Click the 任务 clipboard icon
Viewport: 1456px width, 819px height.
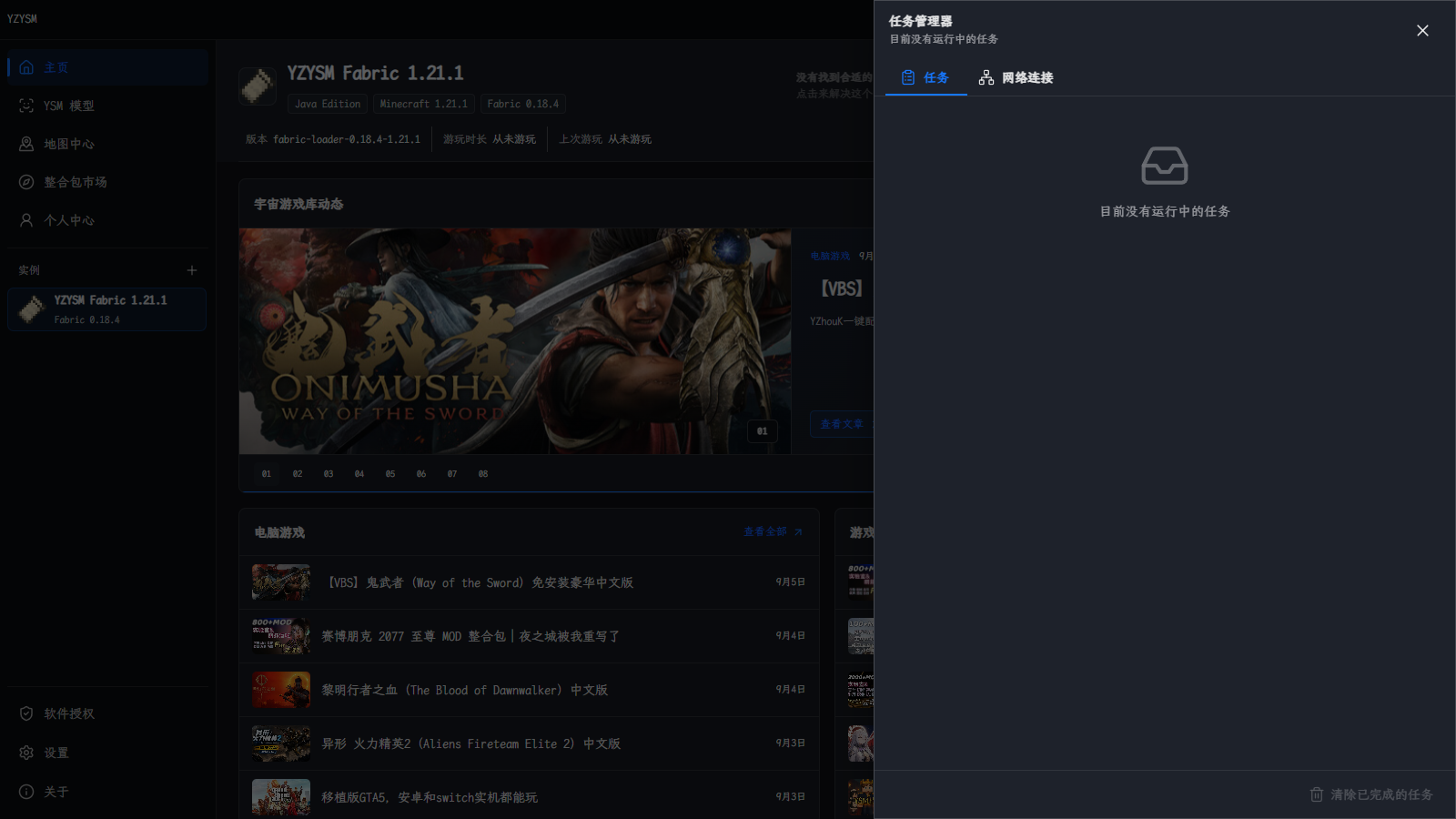click(x=908, y=78)
